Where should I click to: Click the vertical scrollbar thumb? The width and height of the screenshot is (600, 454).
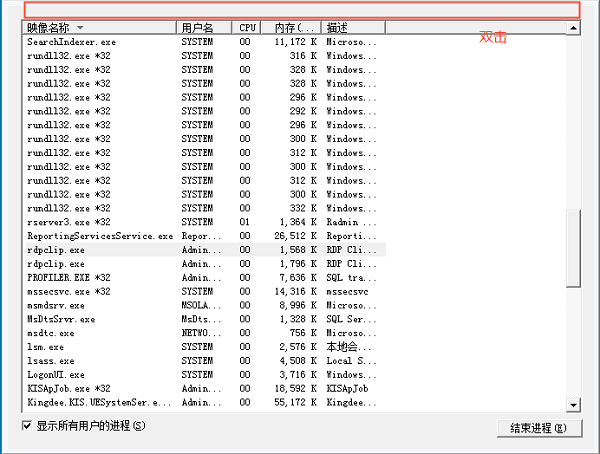(573, 248)
